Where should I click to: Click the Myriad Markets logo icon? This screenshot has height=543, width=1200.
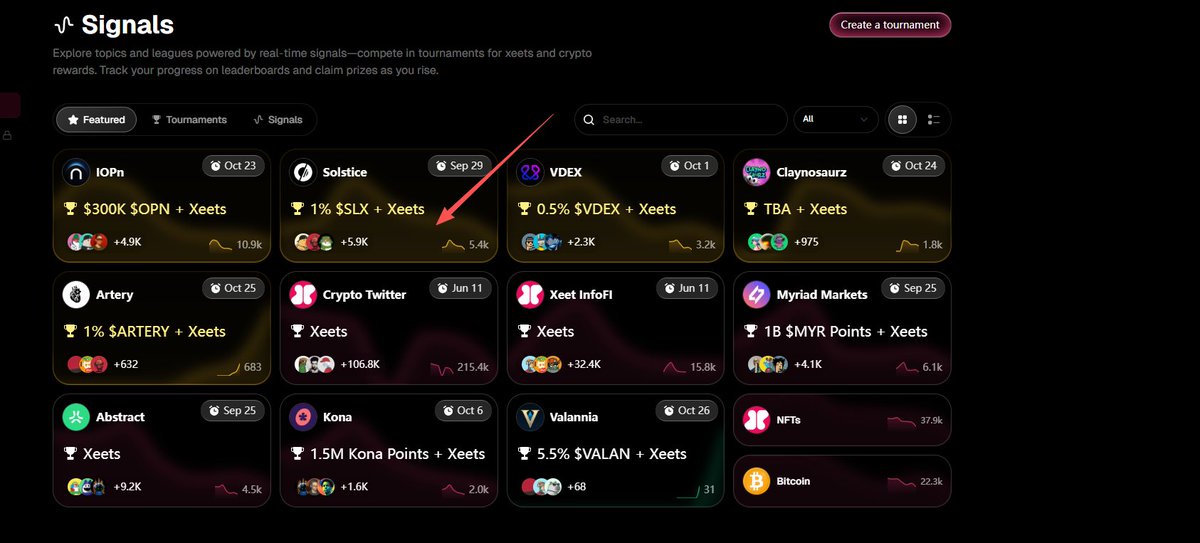point(756,295)
